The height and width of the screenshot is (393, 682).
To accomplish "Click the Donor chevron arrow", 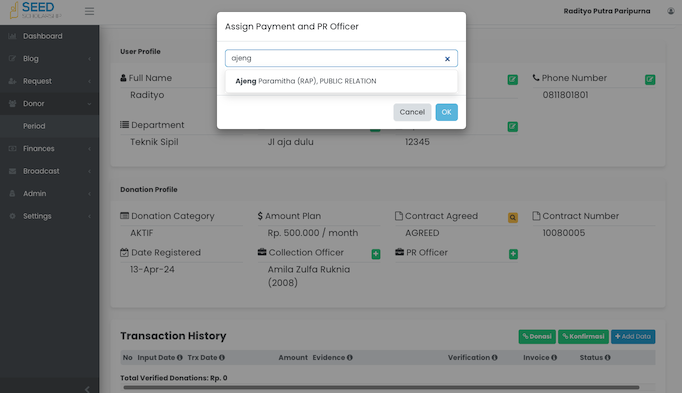I will [x=89, y=104].
